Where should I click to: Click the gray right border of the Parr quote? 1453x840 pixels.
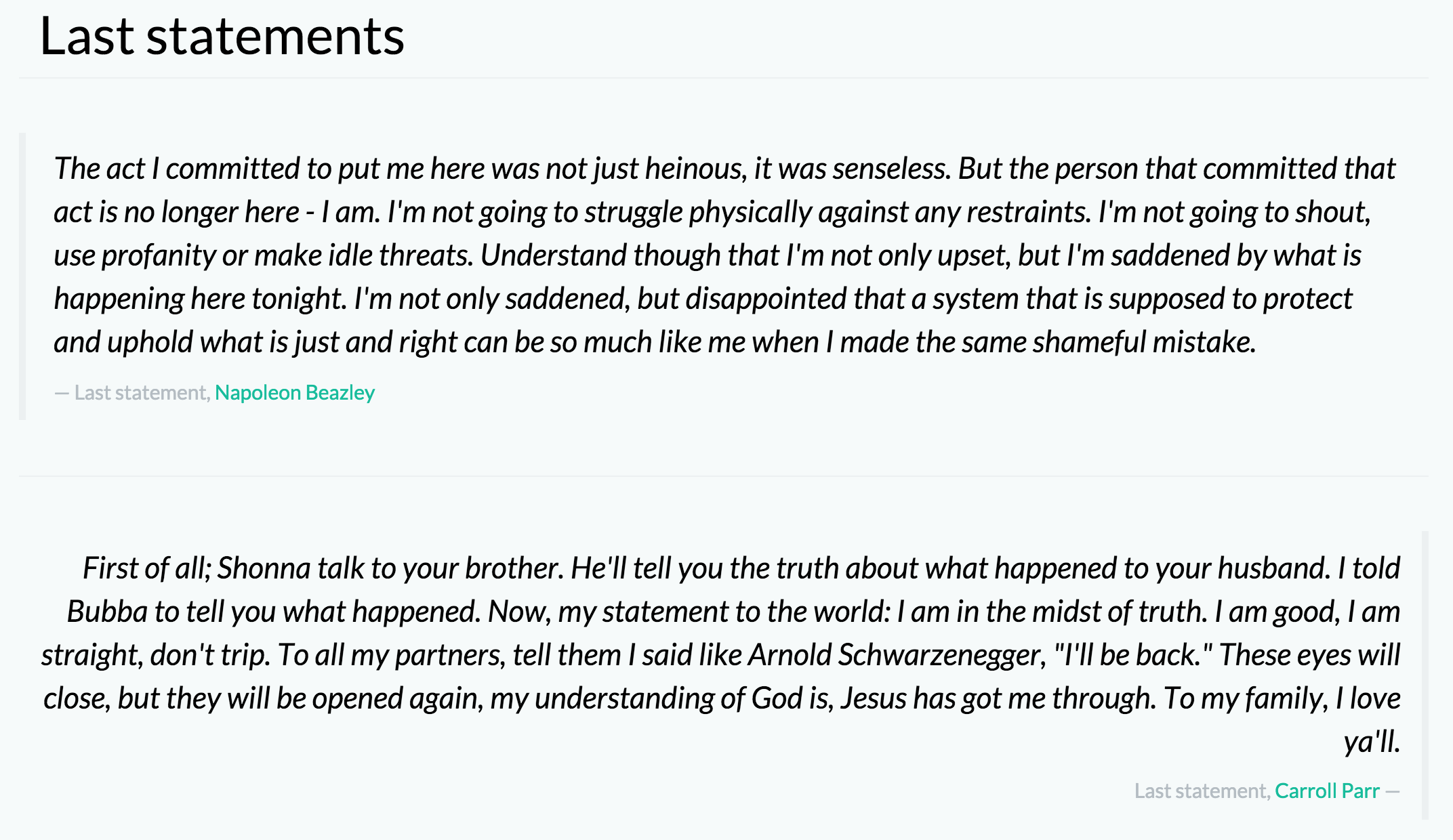[1425, 675]
